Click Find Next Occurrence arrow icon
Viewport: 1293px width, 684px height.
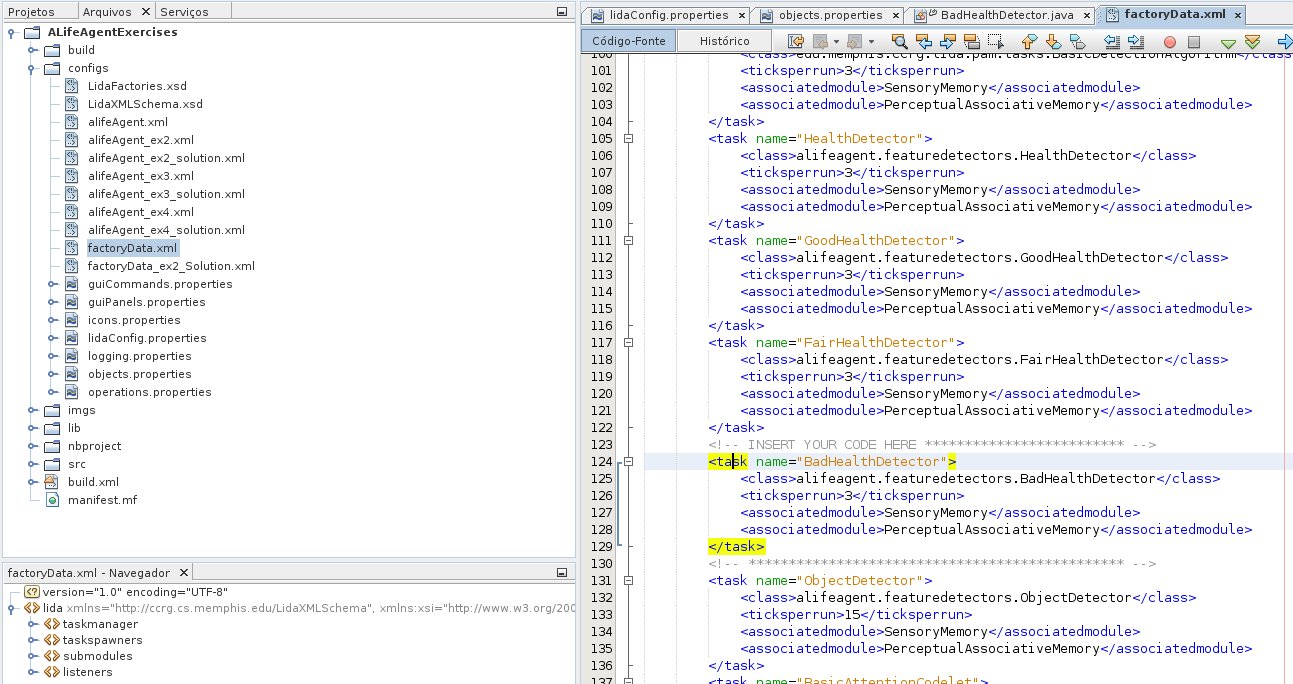[x=947, y=42]
